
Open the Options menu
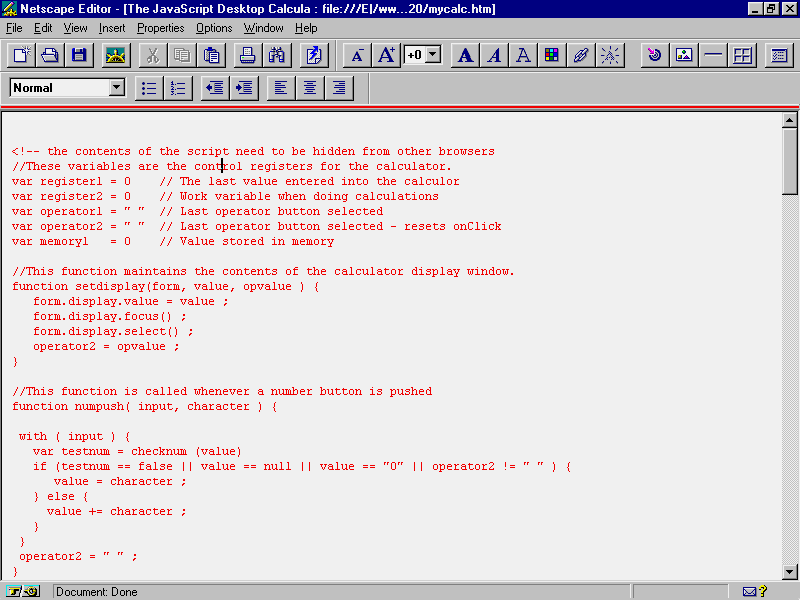tap(214, 28)
